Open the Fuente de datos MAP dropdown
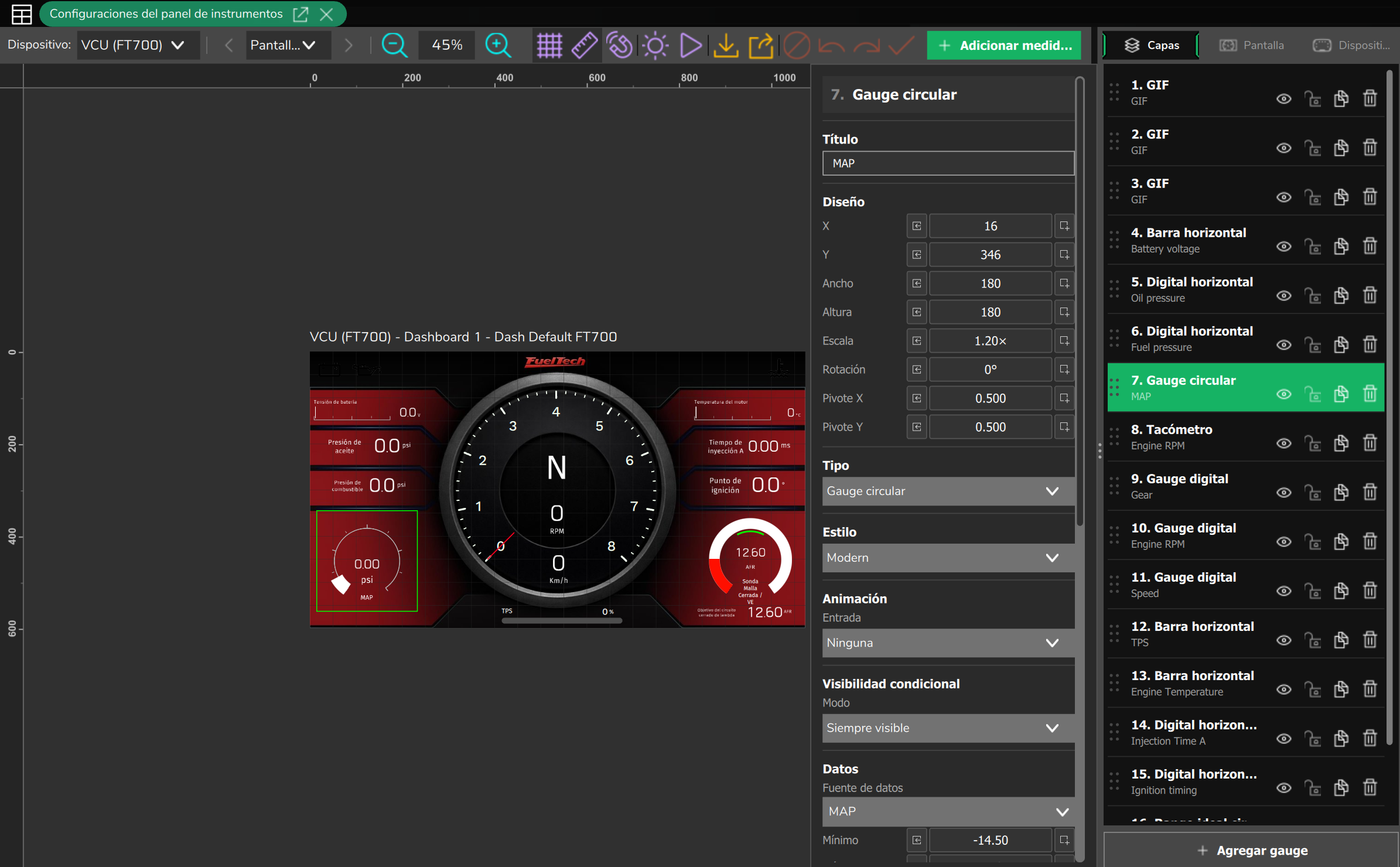The width and height of the screenshot is (1400, 867). click(948, 811)
